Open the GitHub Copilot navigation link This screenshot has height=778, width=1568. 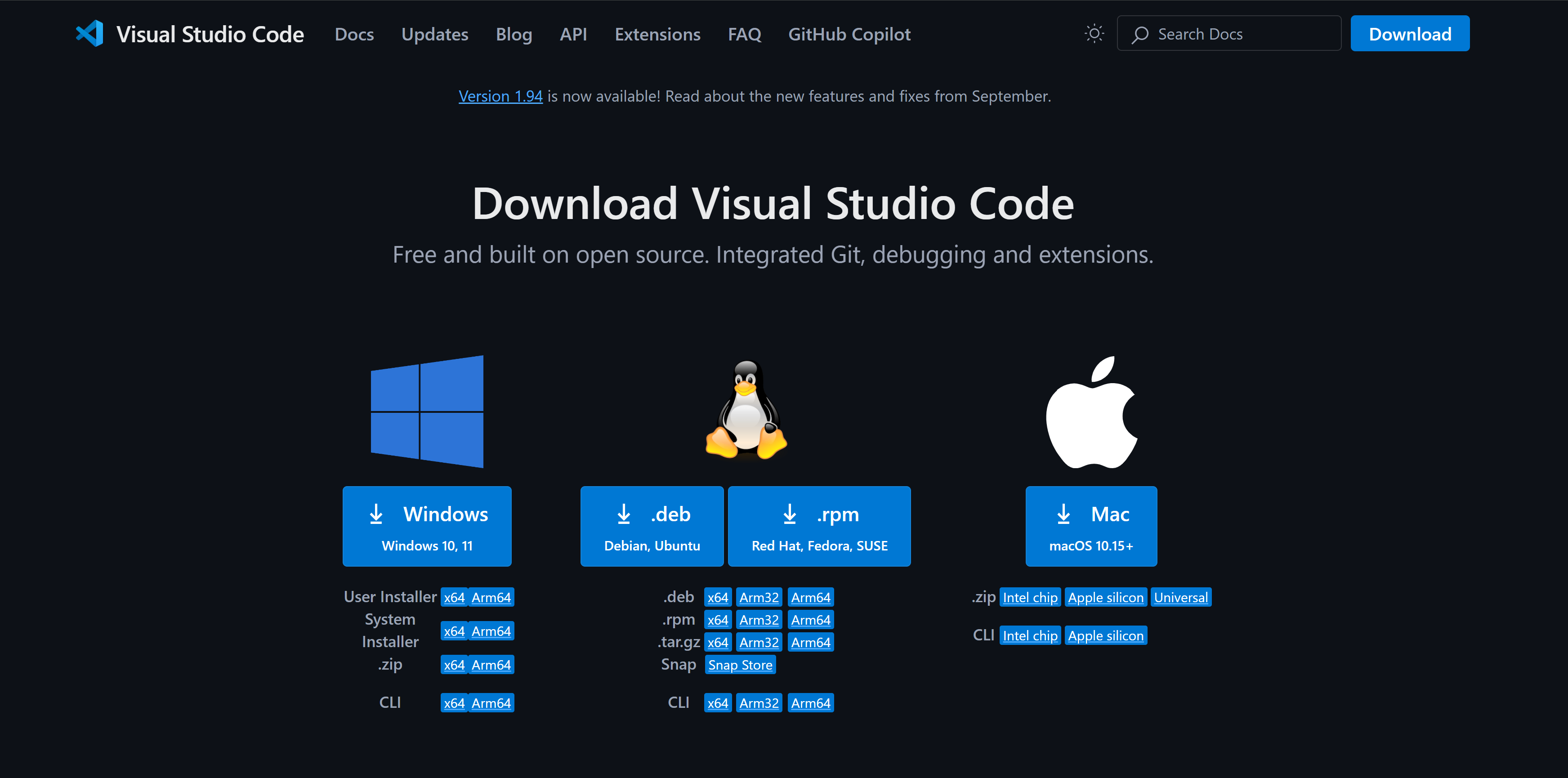click(x=849, y=35)
